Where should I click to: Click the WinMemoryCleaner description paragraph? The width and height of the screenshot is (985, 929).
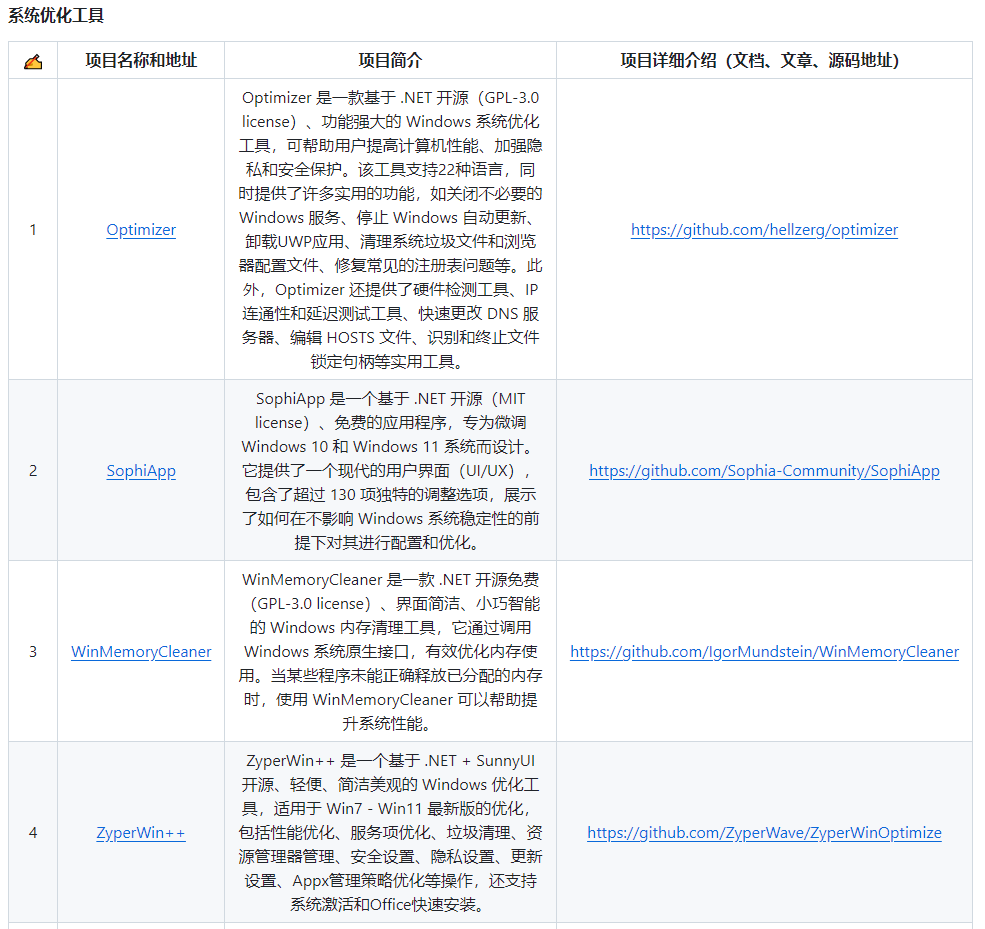[x=390, y=652]
